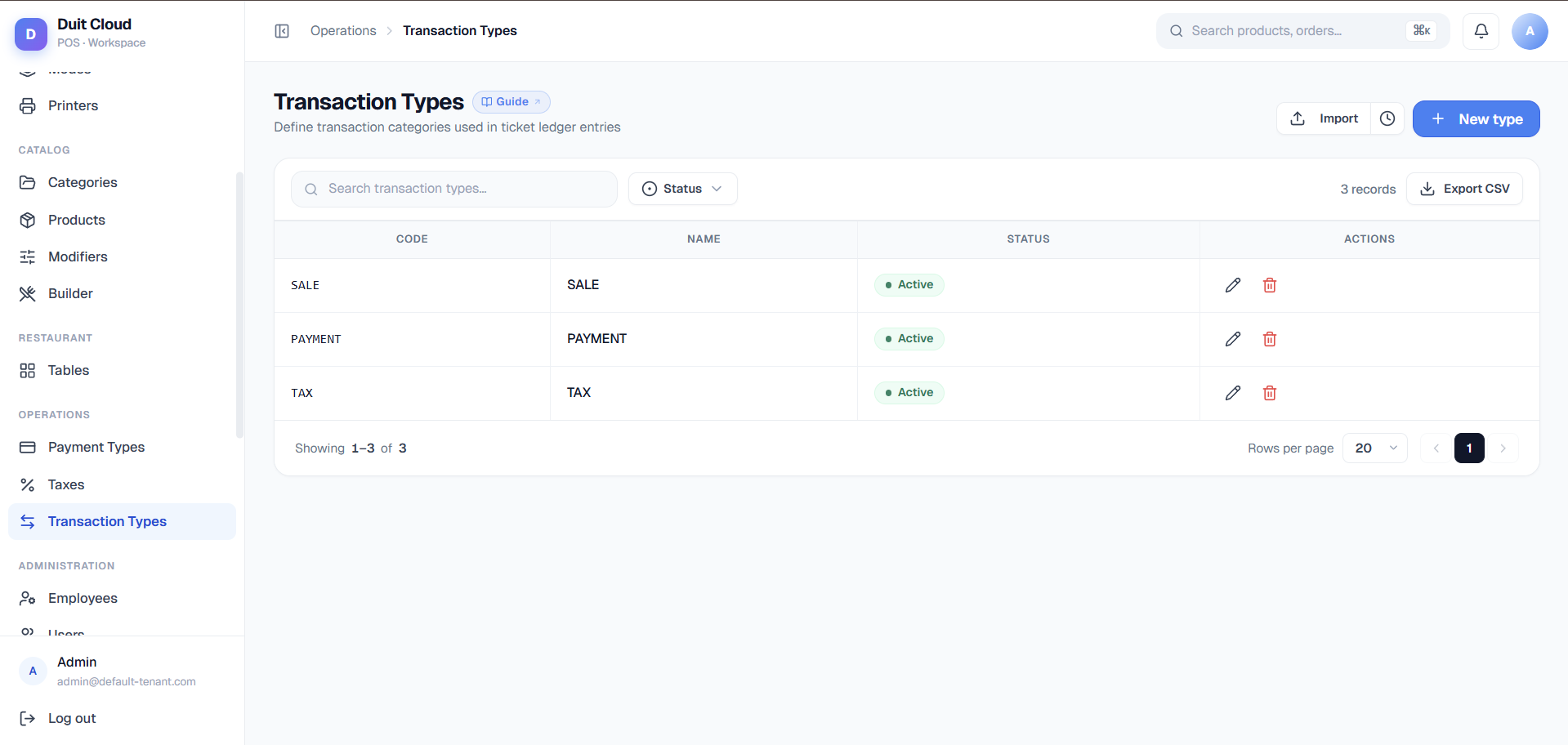Image resolution: width=1568 pixels, height=745 pixels.
Task: Click the Printers sidebar icon
Action: [28, 105]
